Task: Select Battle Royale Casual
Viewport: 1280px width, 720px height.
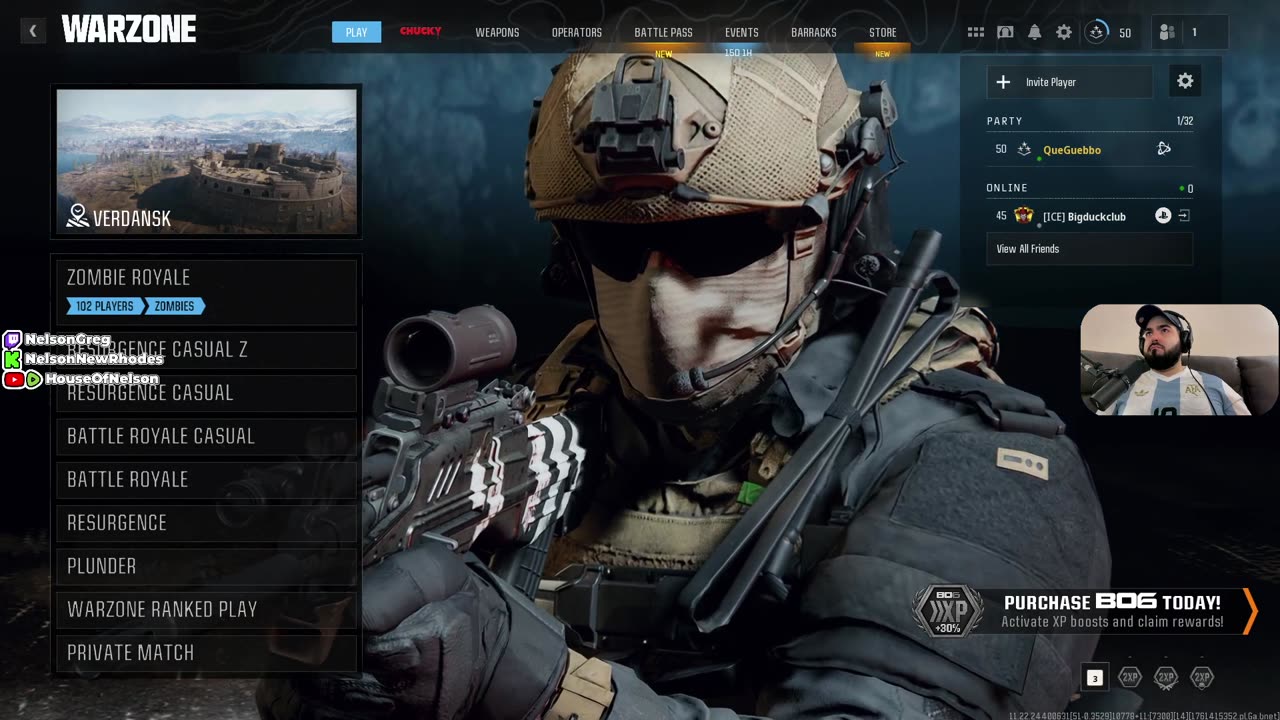Action: [x=206, y=436]
